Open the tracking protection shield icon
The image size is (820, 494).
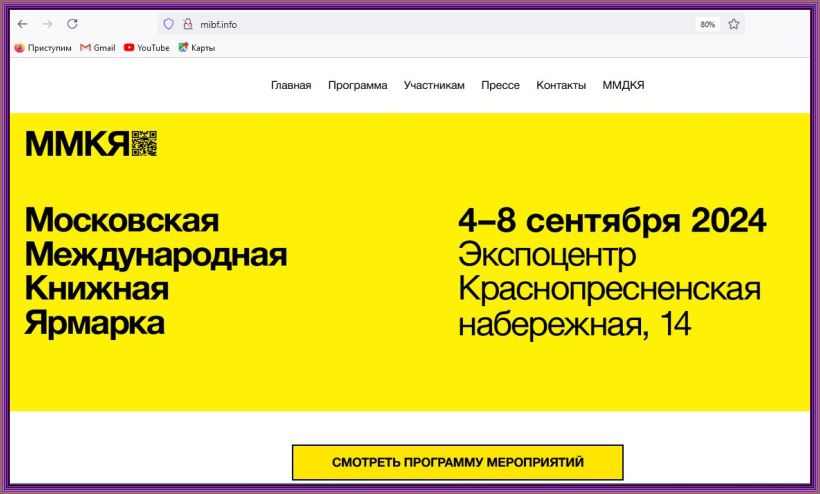click(x=168, y=24)
